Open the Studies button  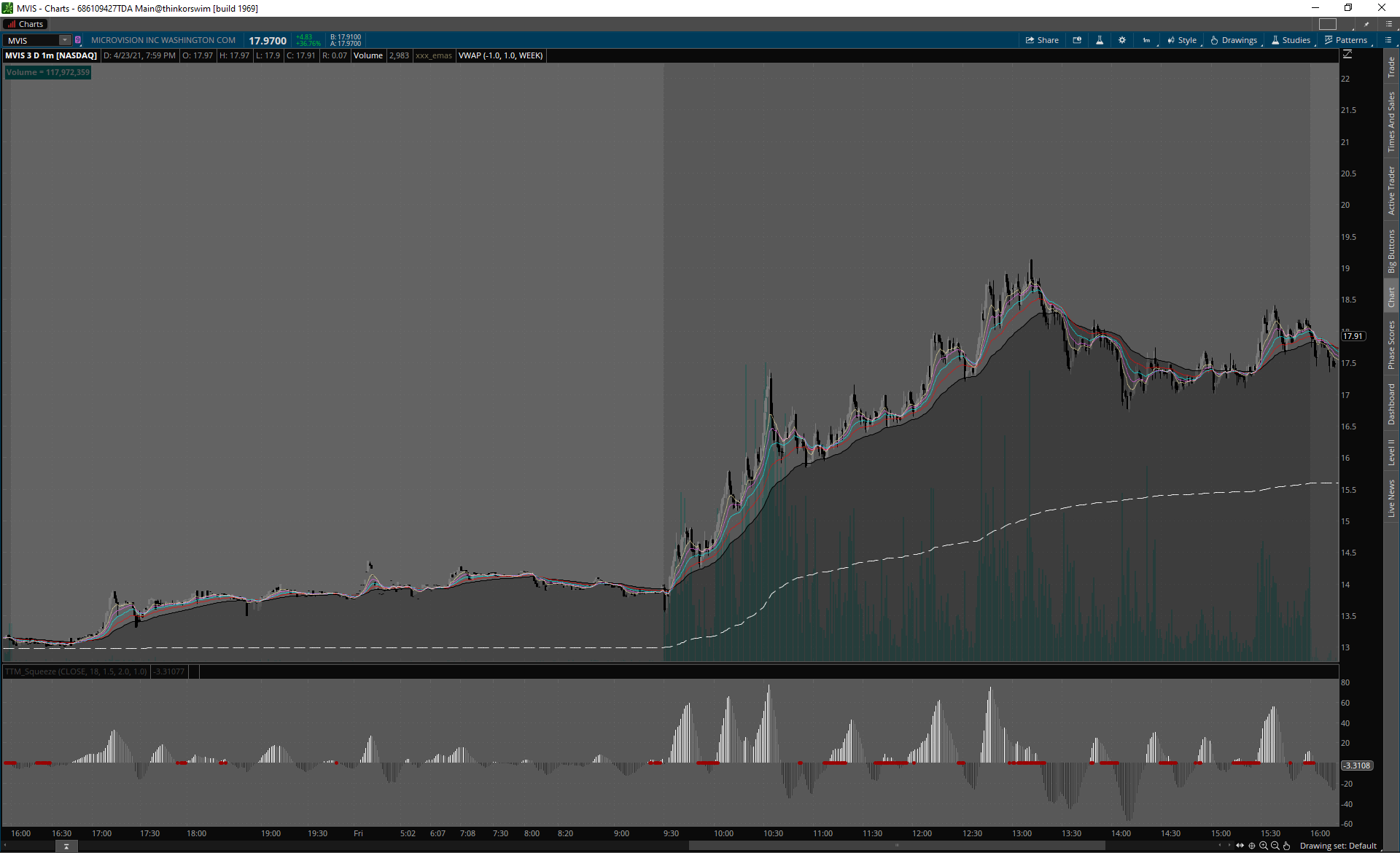tap(1291, 40)
